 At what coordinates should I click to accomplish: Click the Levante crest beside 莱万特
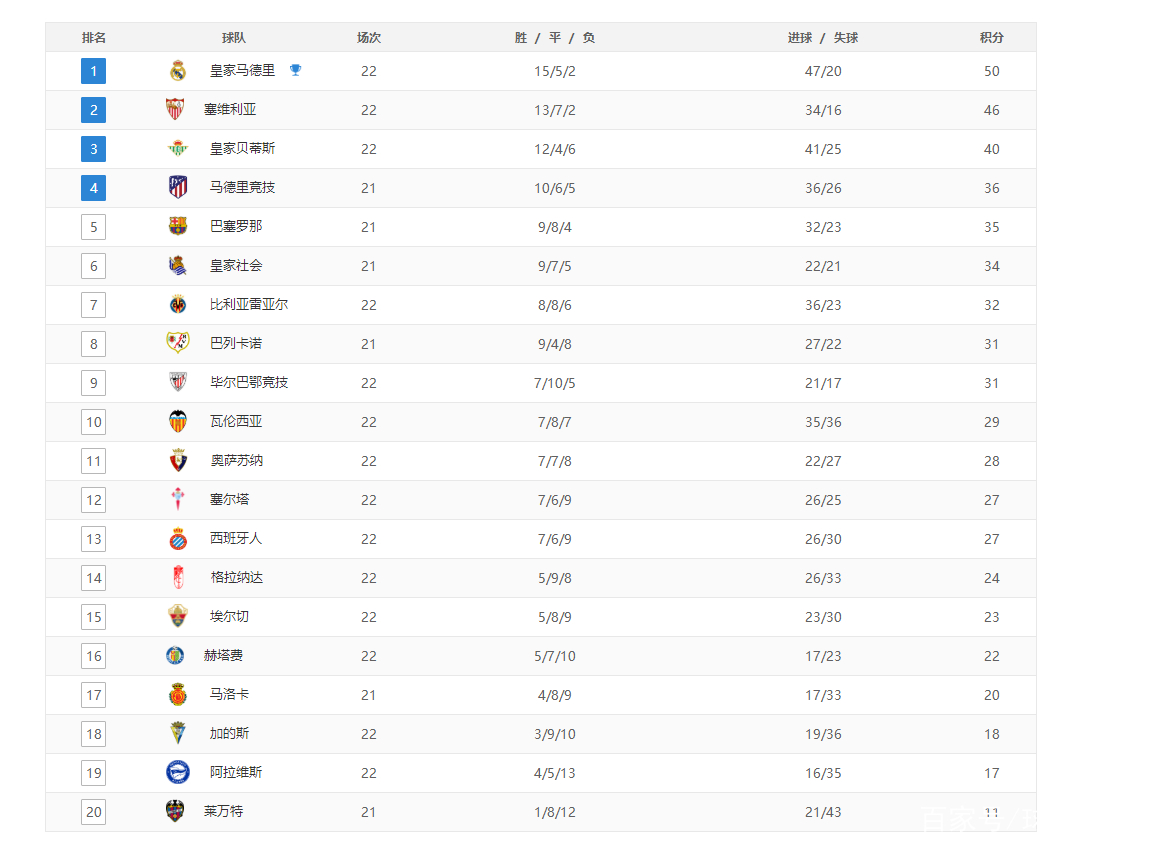[175, 811]
